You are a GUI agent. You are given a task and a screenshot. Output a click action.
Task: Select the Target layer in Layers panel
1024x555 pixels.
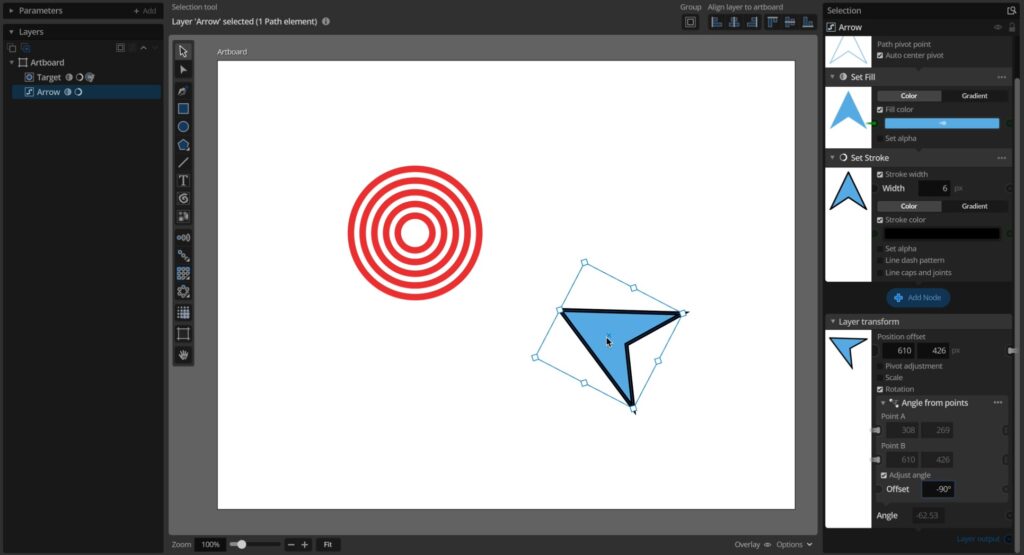pyautogui.click(x=48, y=77)
